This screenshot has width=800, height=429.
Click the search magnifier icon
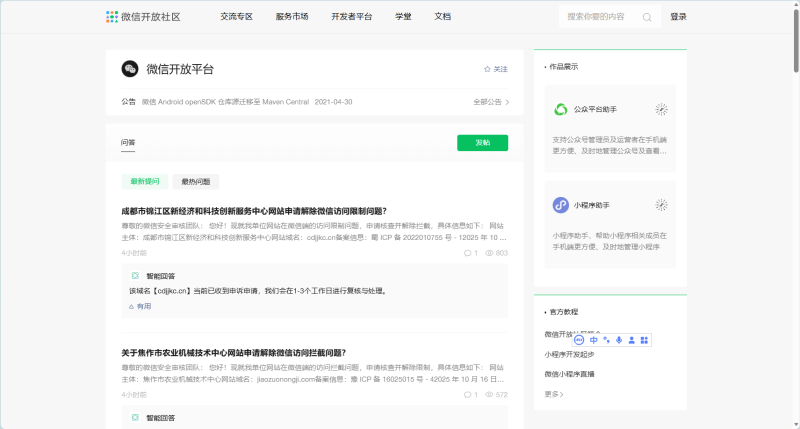[x=647, y=17]
